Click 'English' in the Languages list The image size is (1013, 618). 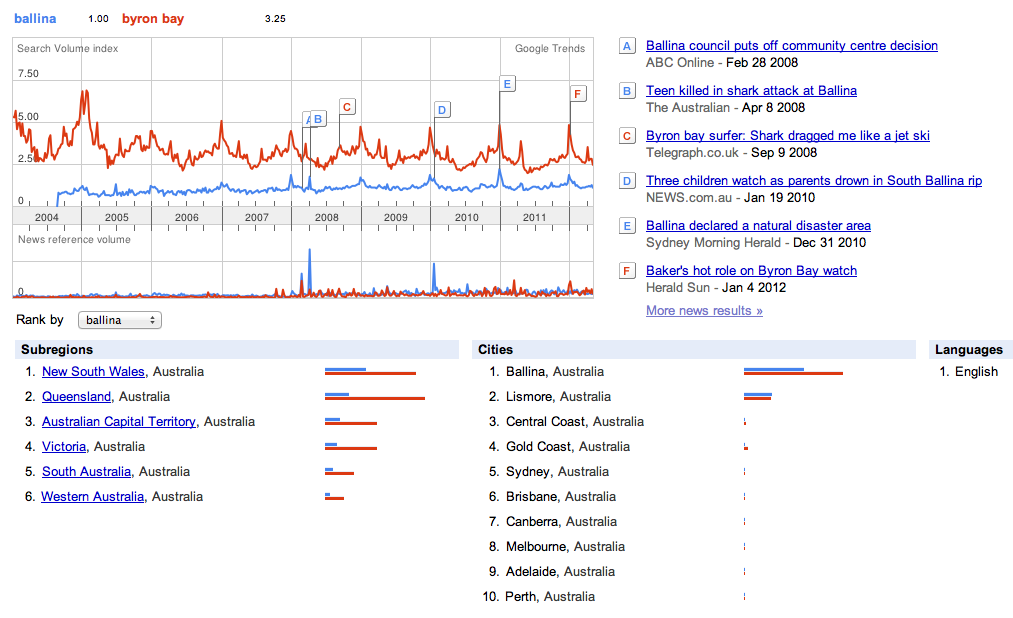977,372
